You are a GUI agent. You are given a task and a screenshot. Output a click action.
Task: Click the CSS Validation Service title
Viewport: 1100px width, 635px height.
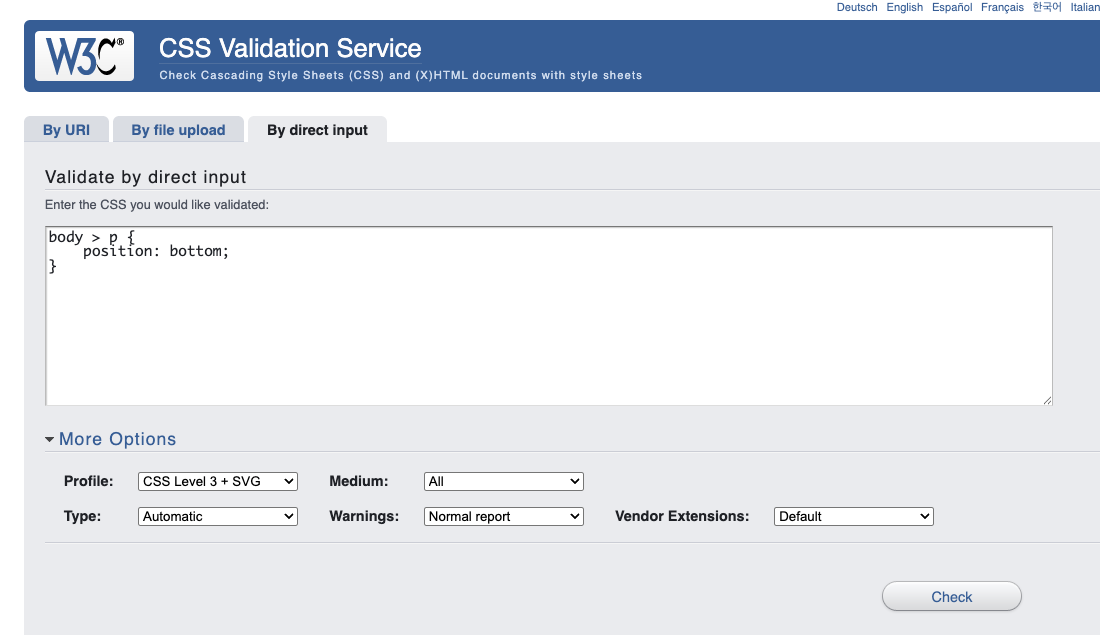(290, 48)
